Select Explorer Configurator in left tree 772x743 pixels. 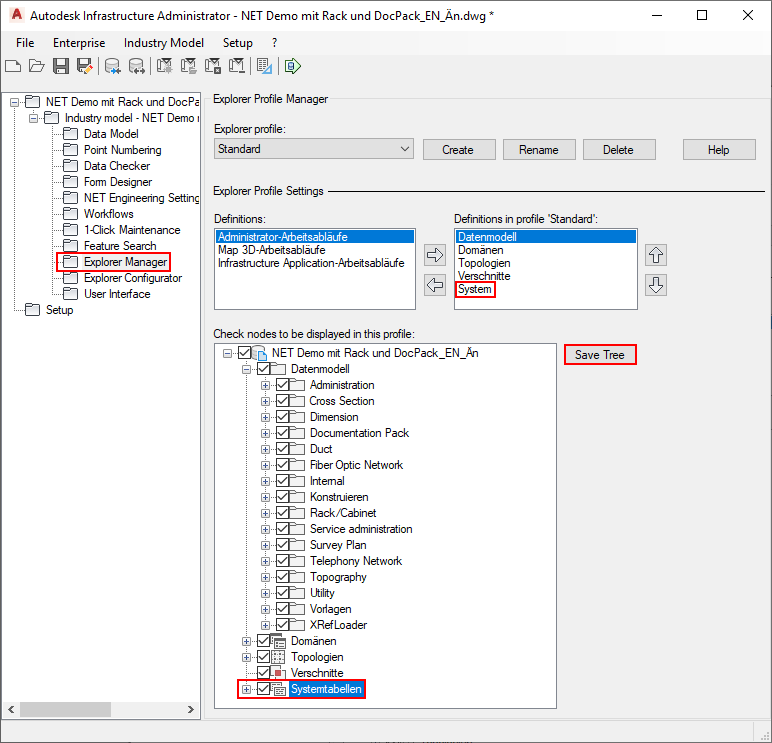tap(133, 278)
